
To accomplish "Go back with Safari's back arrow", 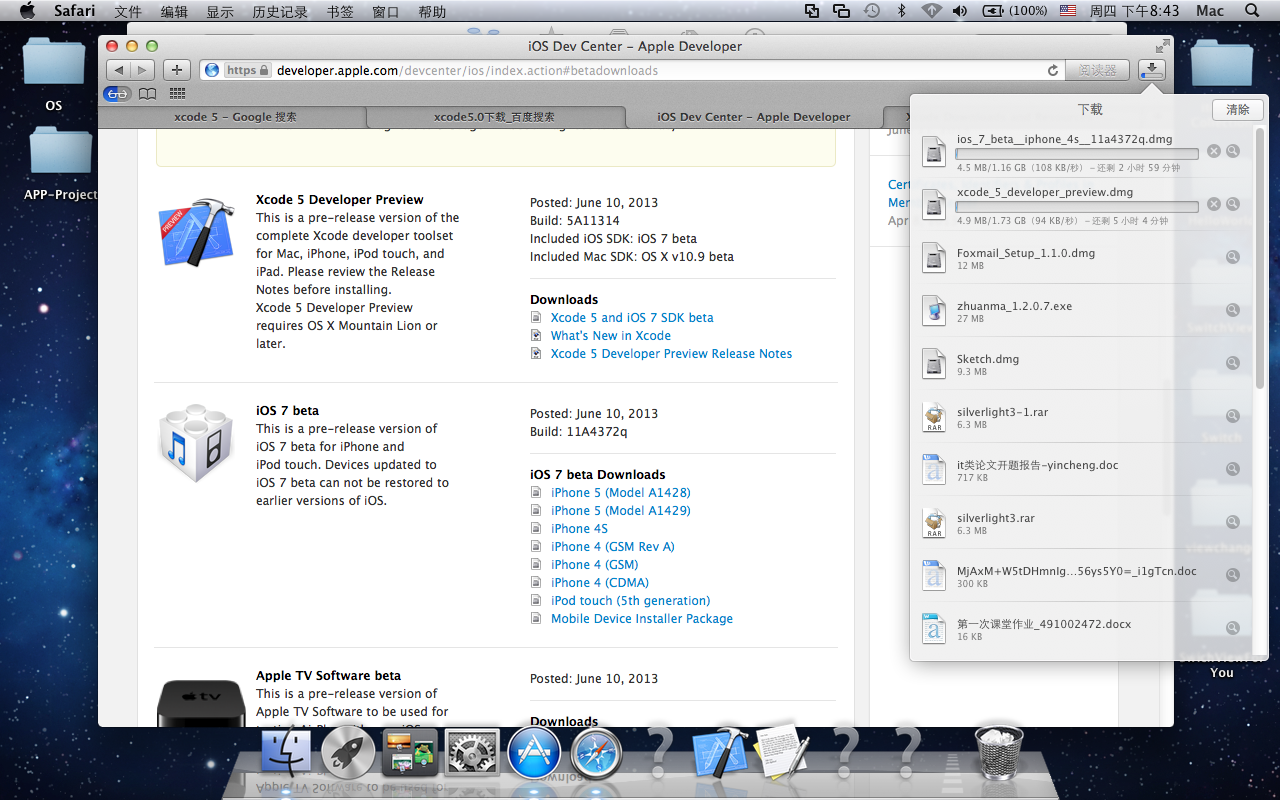I will coord(119,70).
